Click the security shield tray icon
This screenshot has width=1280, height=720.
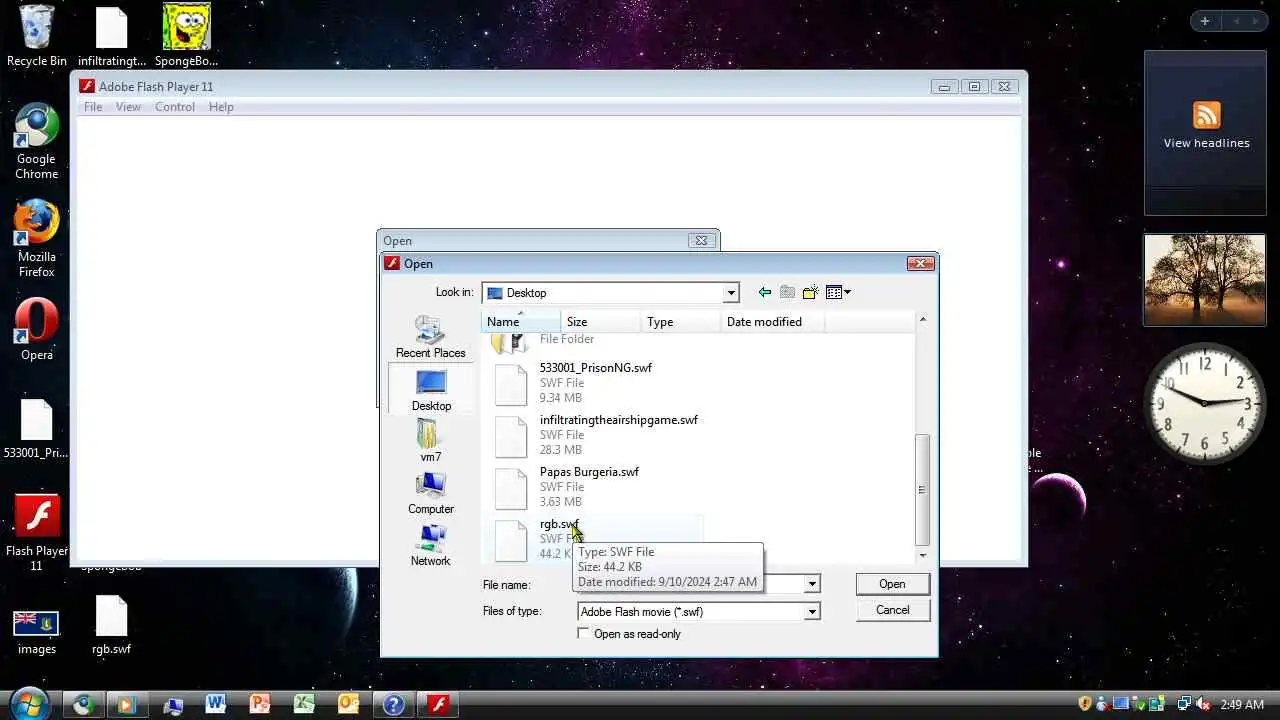point(1084,704)
